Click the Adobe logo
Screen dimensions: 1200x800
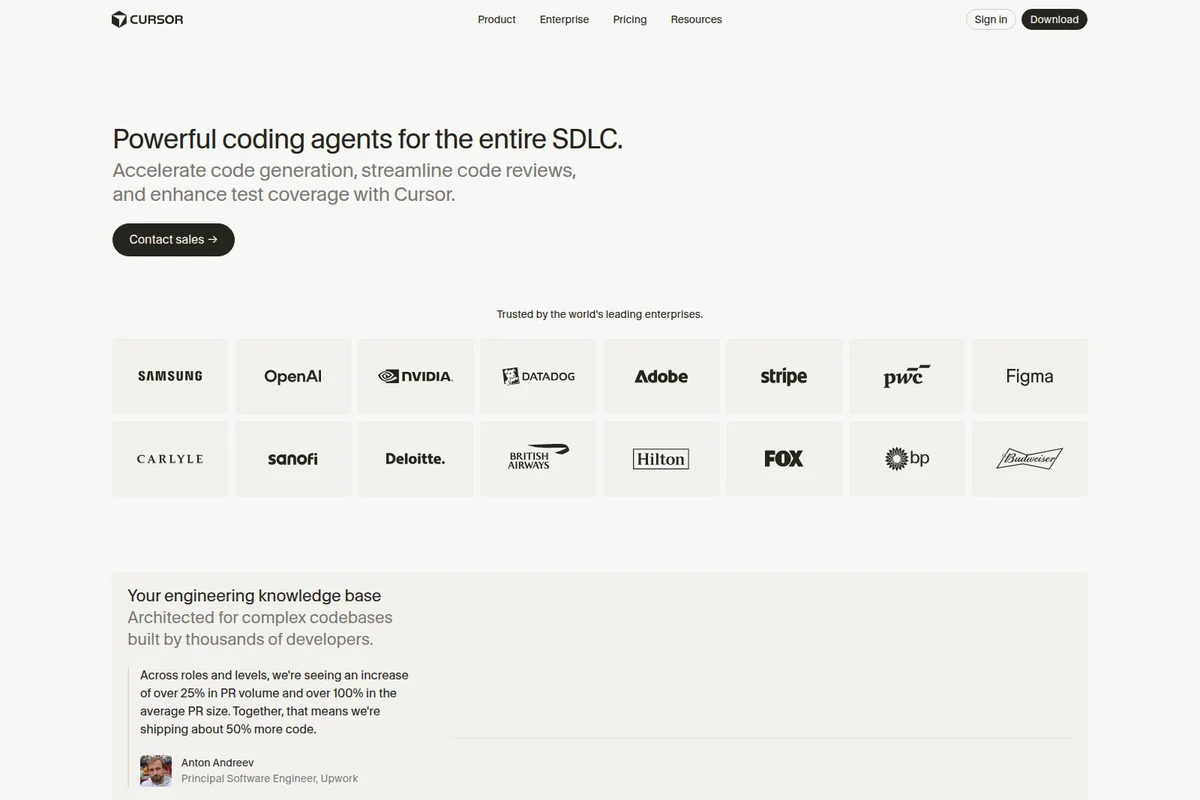[661, 376]
